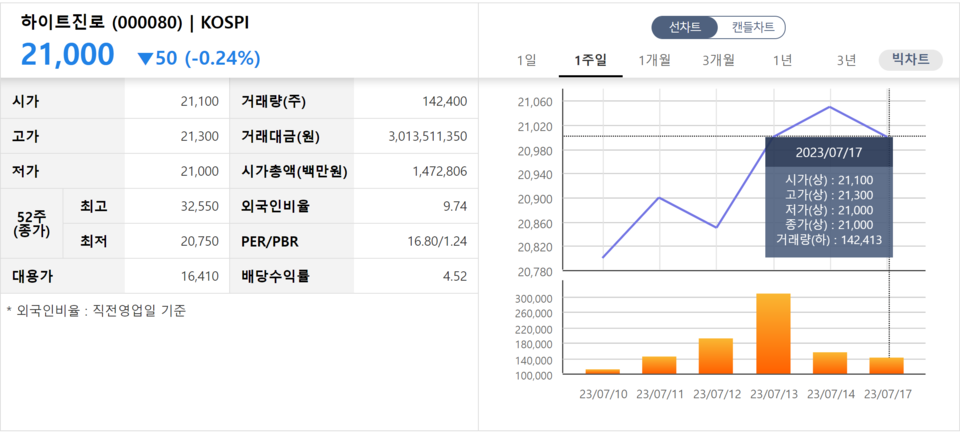Select the 1주일 period tab
This screenshot has height=432, width=960.
(x=590, y=60)
